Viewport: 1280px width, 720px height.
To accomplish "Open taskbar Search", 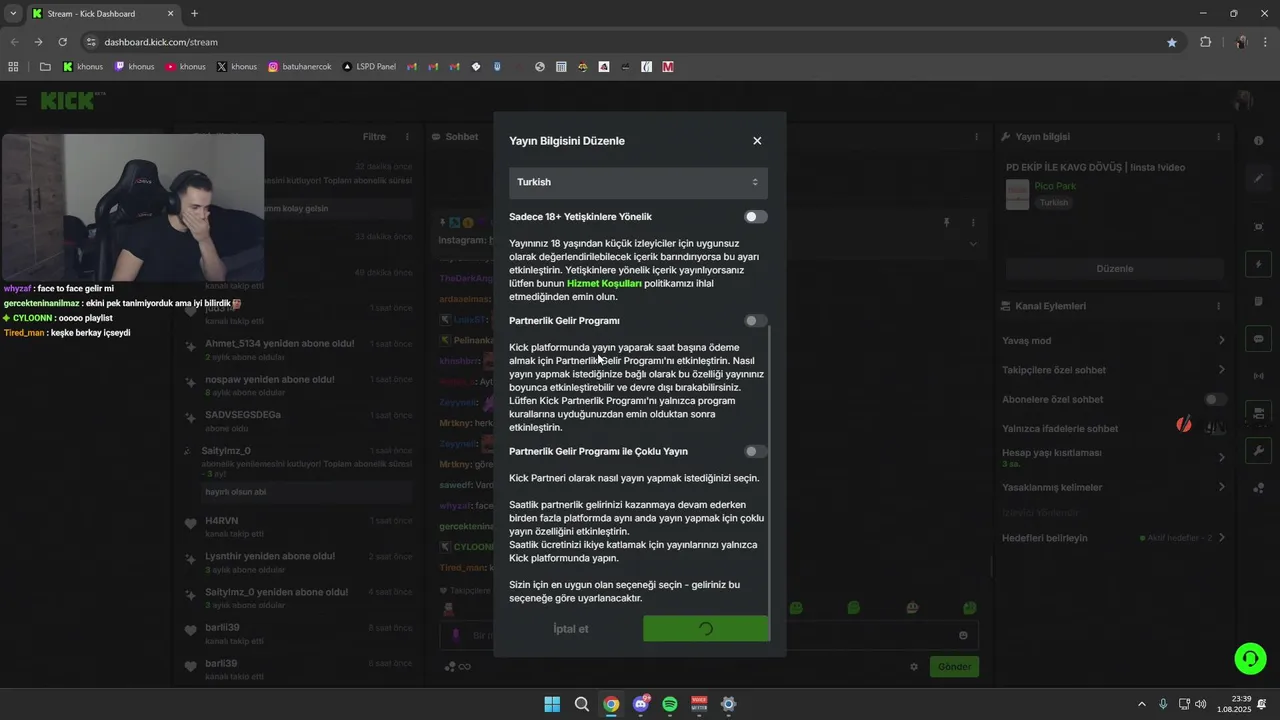I will 582,704.
